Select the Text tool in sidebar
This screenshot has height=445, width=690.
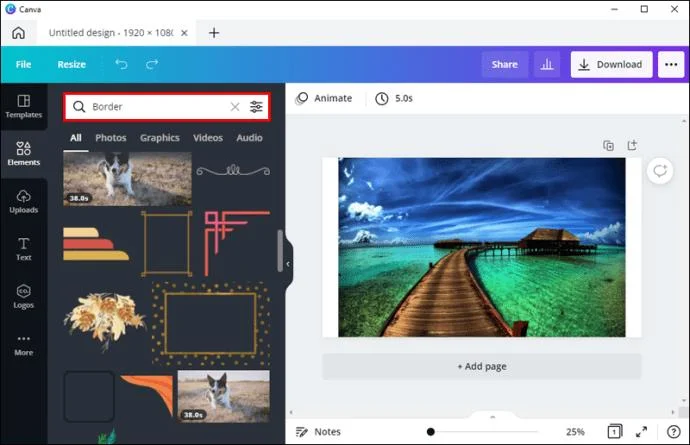(x=23, y=248)
